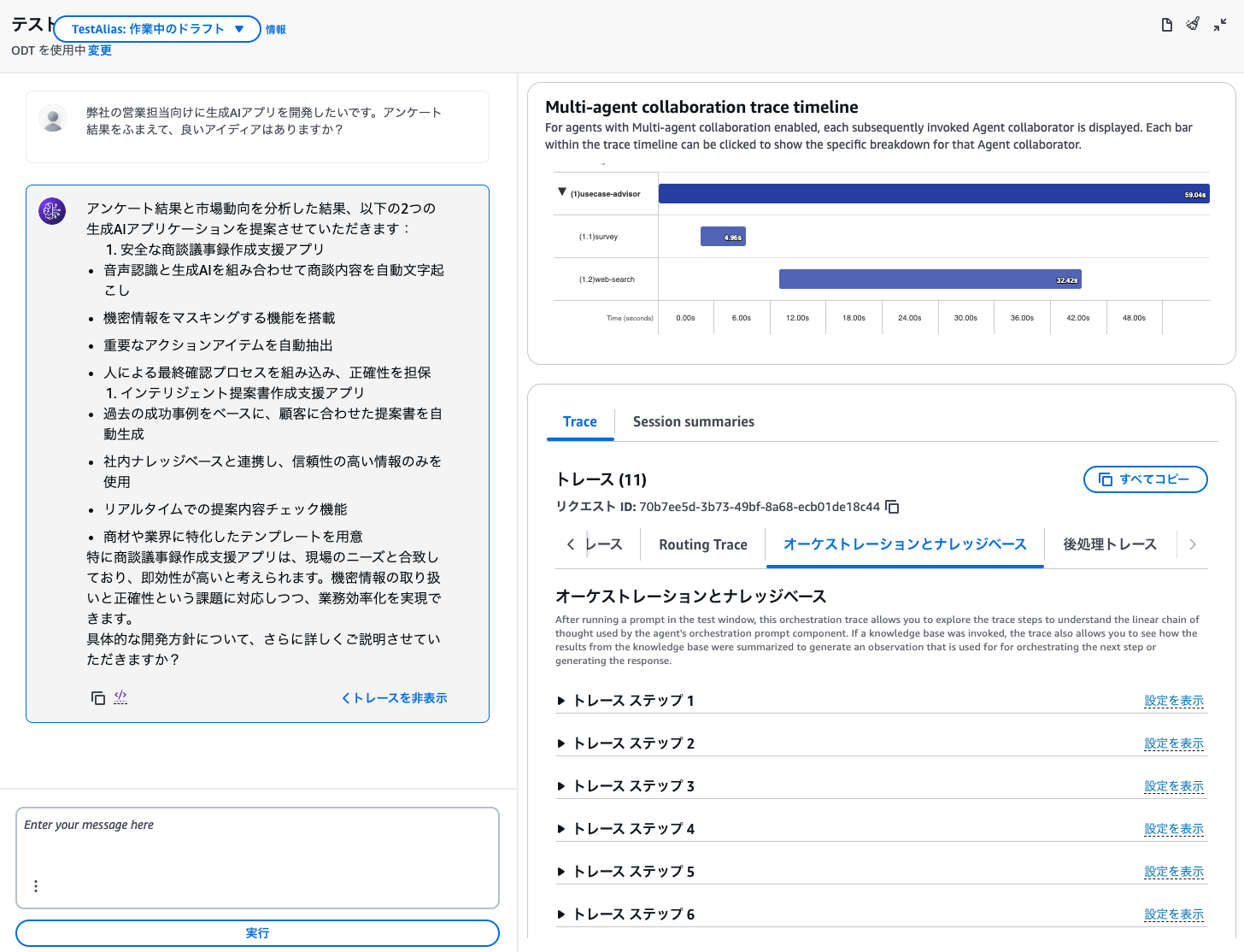Image resolution: width=1244 pixels, height=952 pixels.
Task: Click 設定を表示 for トレース ステップ 6
Action: 1174,914
